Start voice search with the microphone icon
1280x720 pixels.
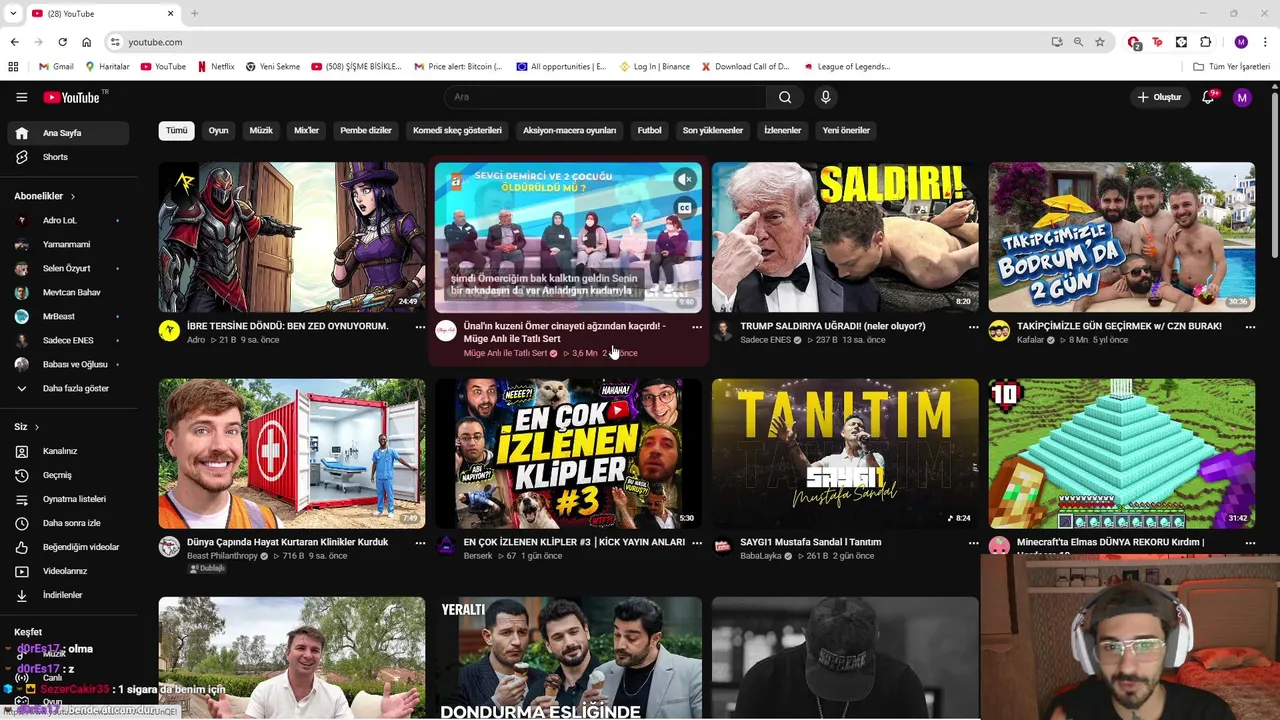tap(825, 97)
